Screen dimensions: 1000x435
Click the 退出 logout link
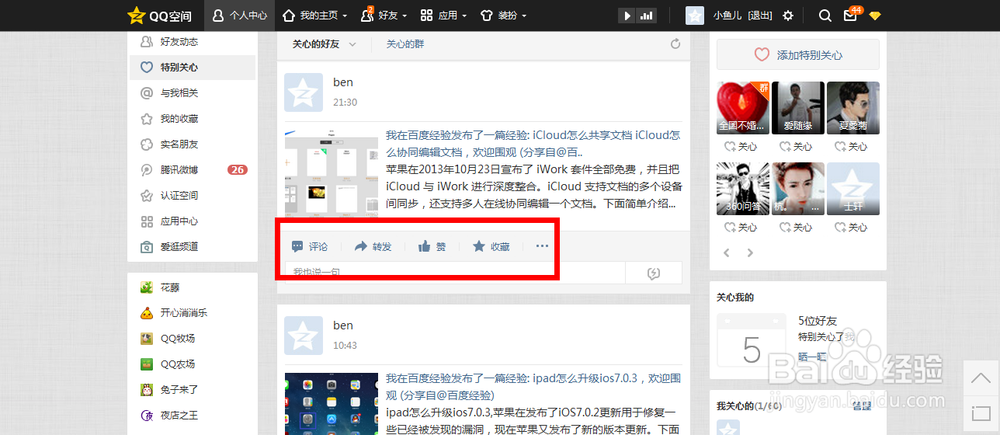pyautogui.click(x=760, y=15)
